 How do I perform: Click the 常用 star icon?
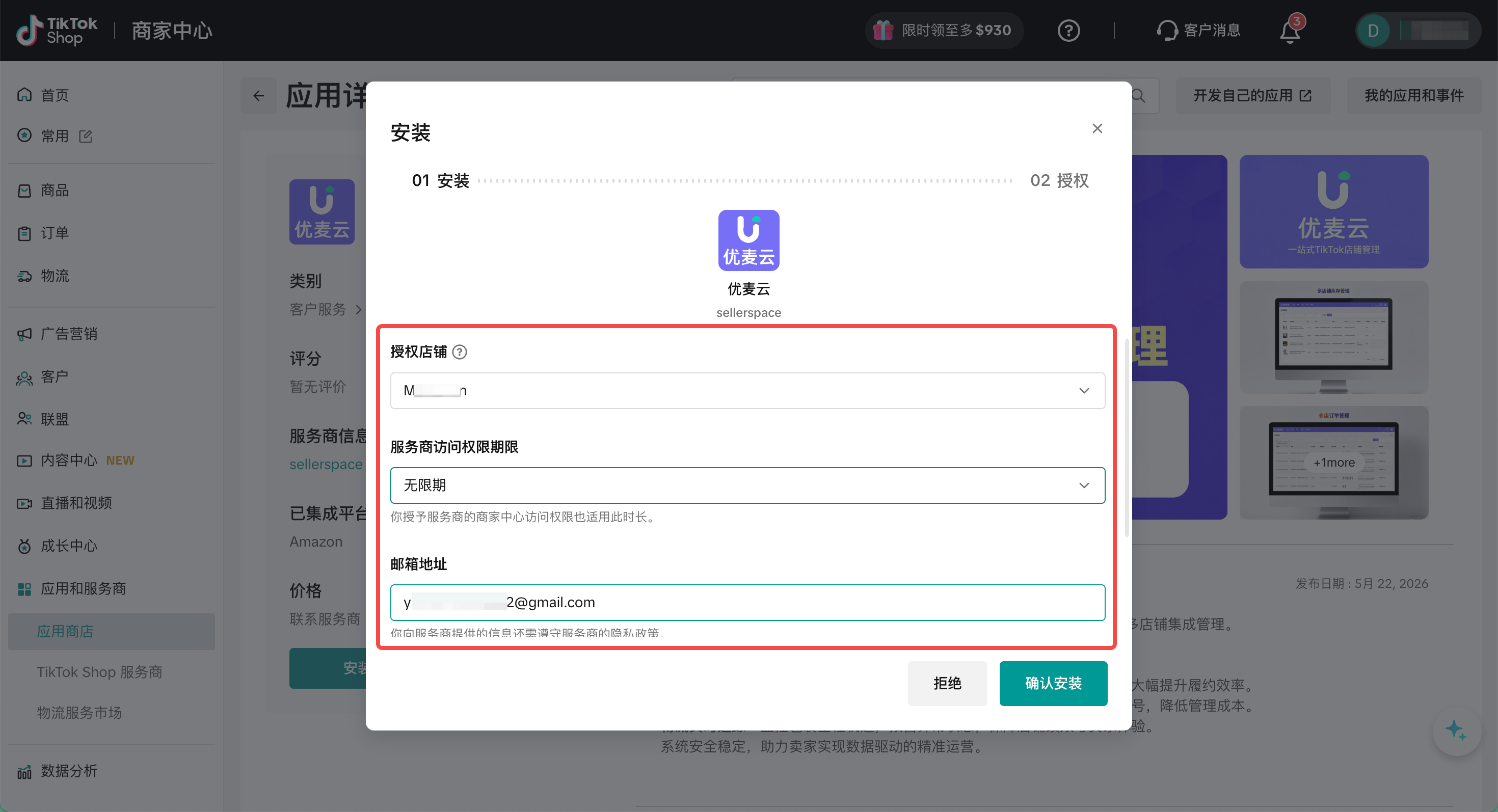[x=24, y=136]
